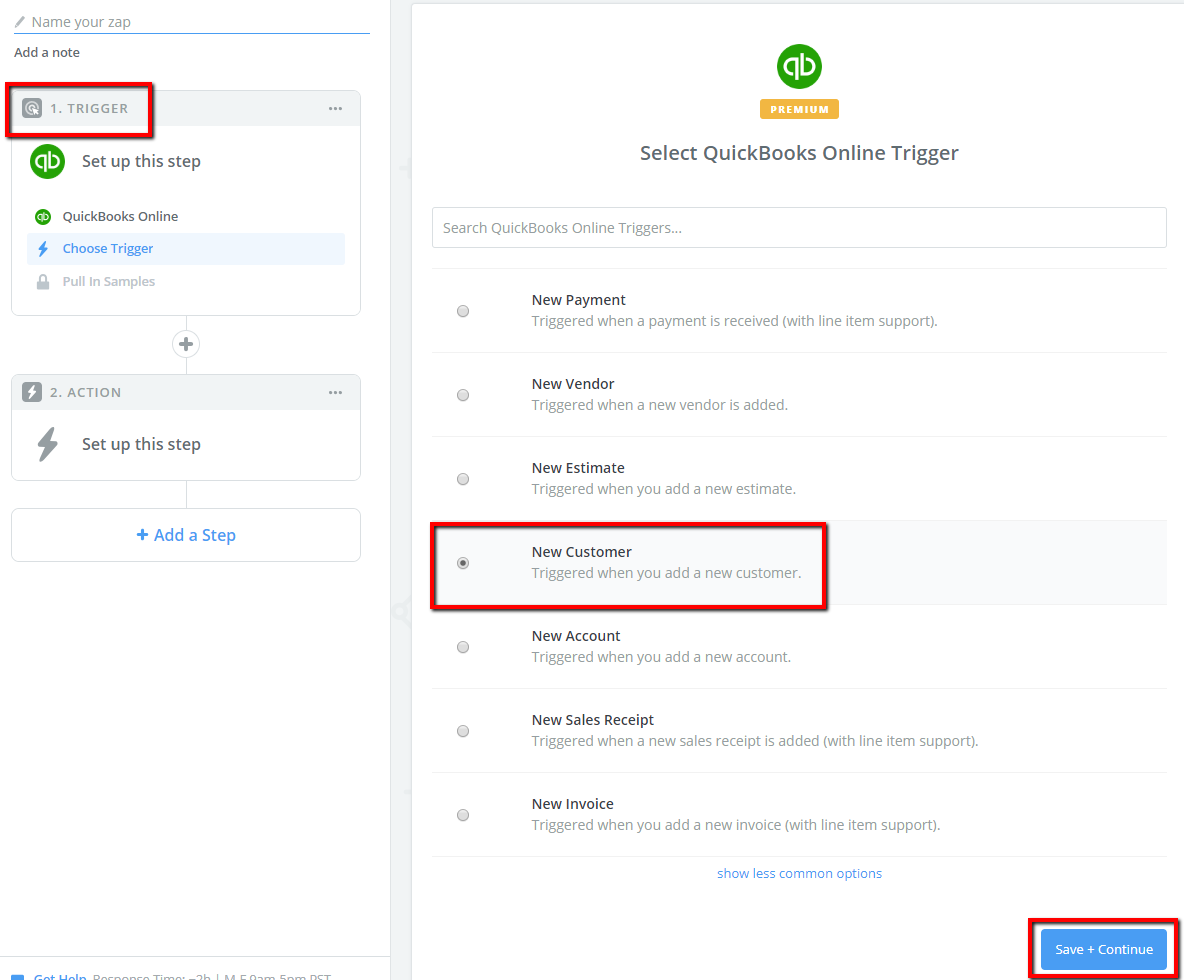
Task: Select the New Sales Receipt radio button
Action: 463,731
